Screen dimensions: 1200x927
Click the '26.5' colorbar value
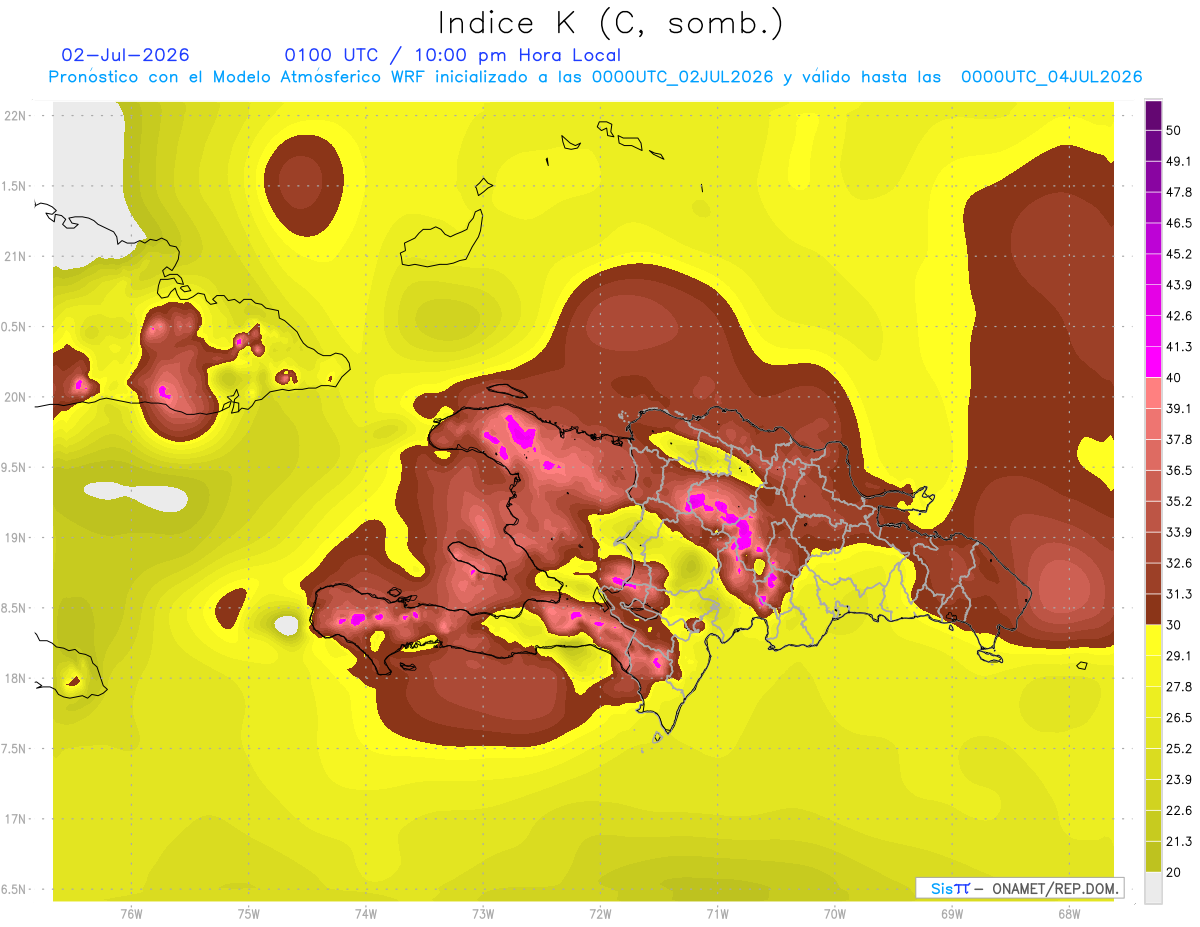coord(1179,718)
